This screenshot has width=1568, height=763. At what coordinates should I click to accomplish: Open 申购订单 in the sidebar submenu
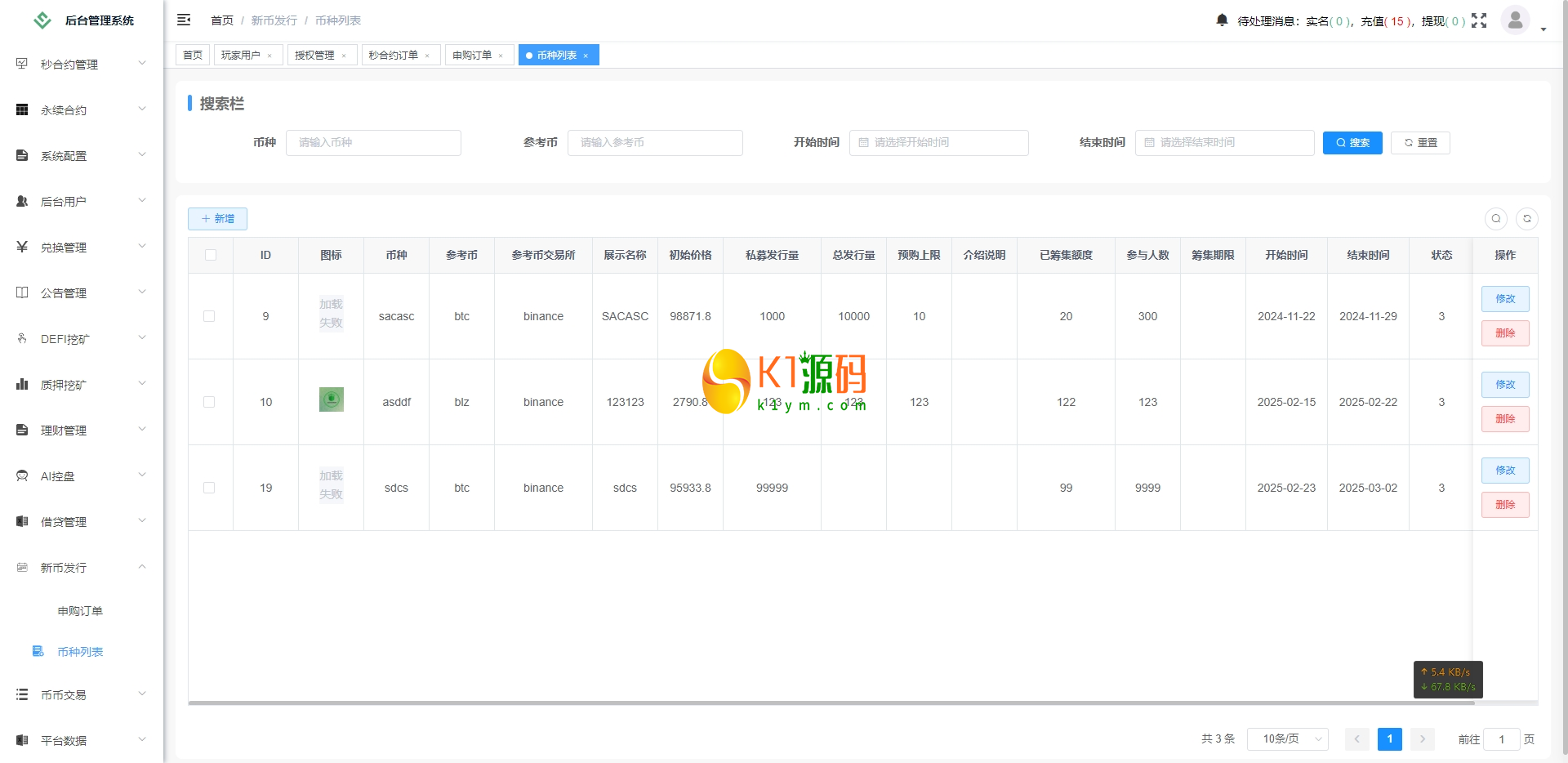coord(80,610)
